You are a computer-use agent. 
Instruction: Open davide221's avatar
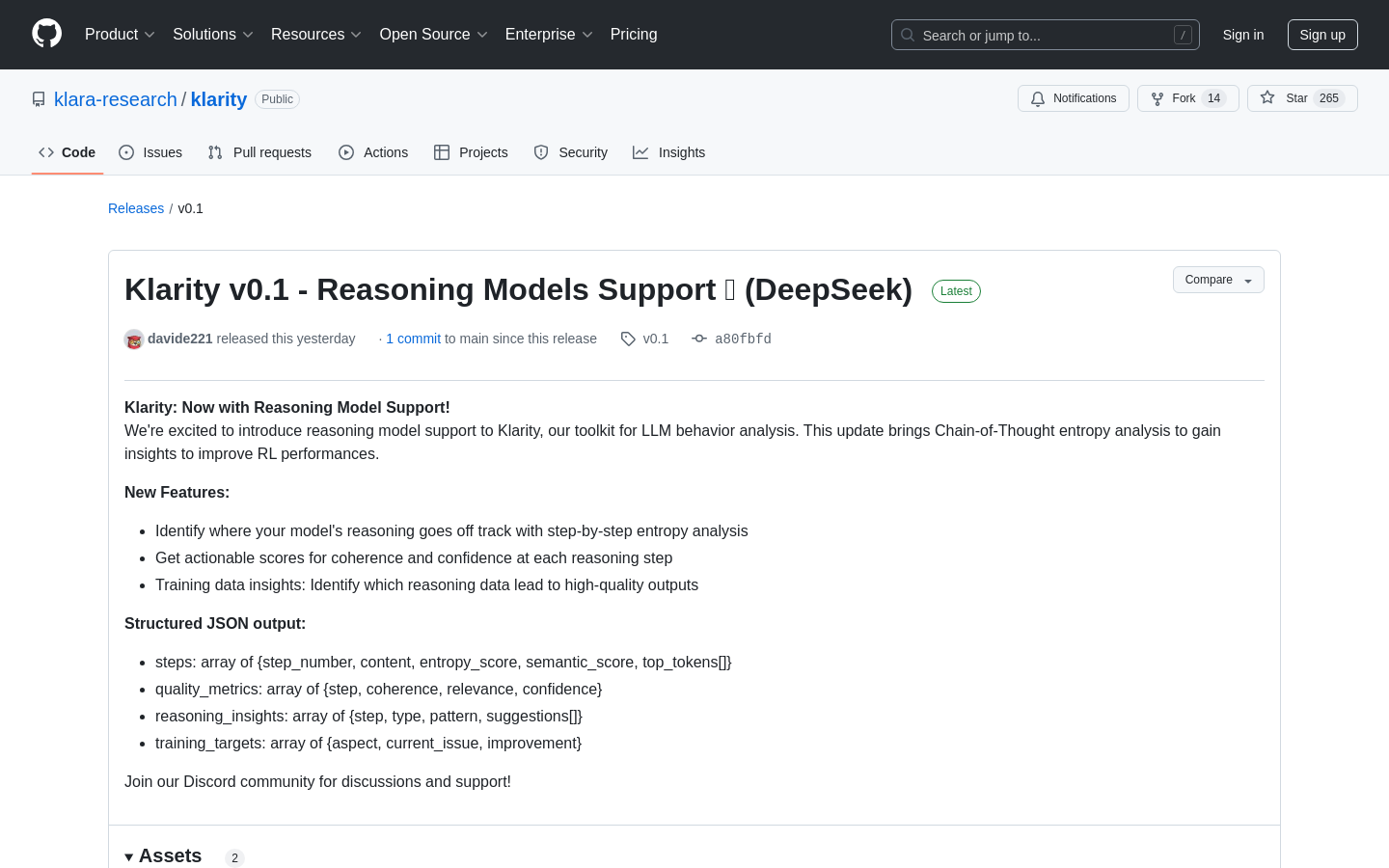coord(134,339)
